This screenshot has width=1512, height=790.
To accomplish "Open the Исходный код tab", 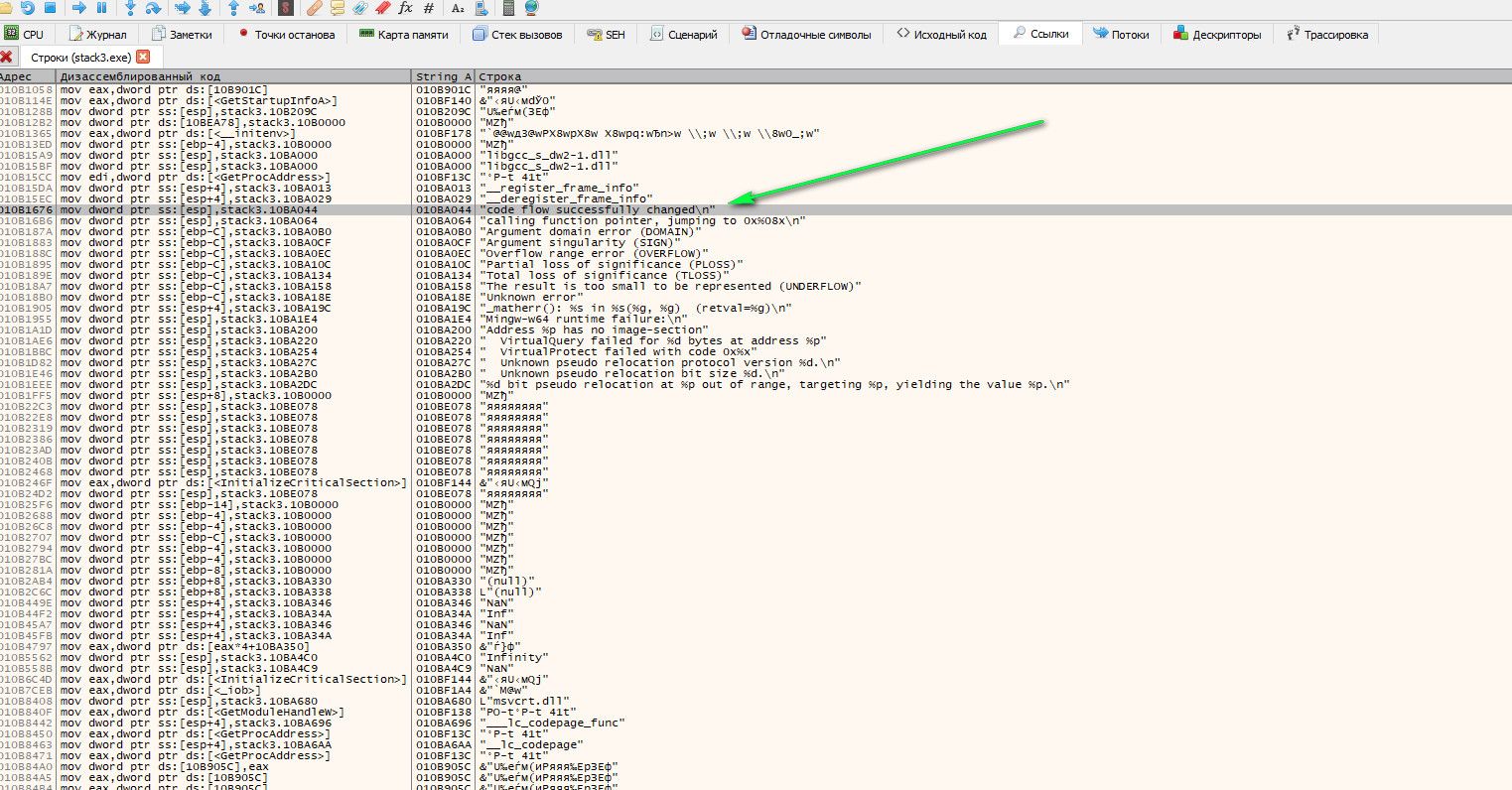I will 941,34.
